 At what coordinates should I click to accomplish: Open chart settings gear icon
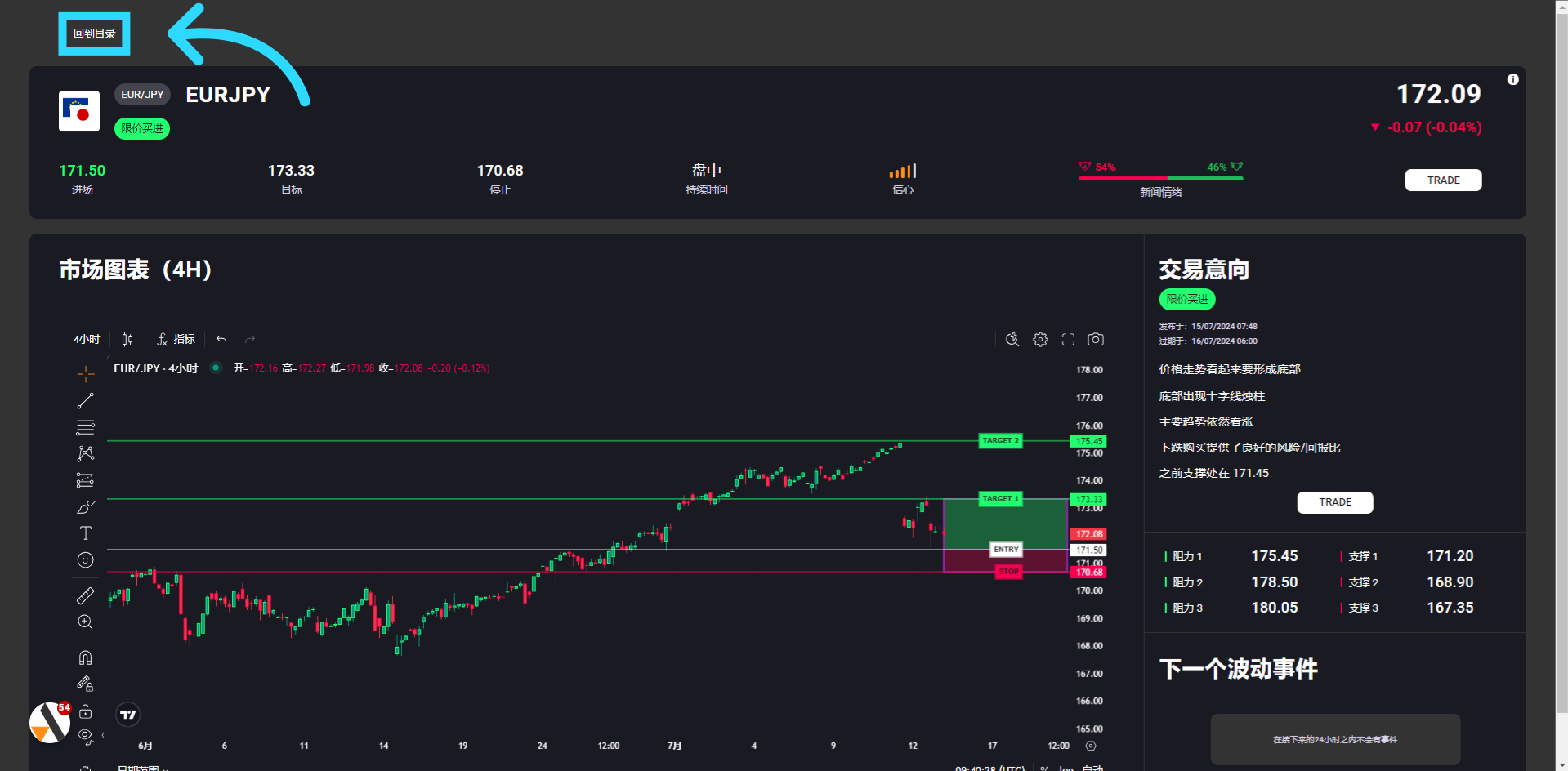[x=1040, y=339]
